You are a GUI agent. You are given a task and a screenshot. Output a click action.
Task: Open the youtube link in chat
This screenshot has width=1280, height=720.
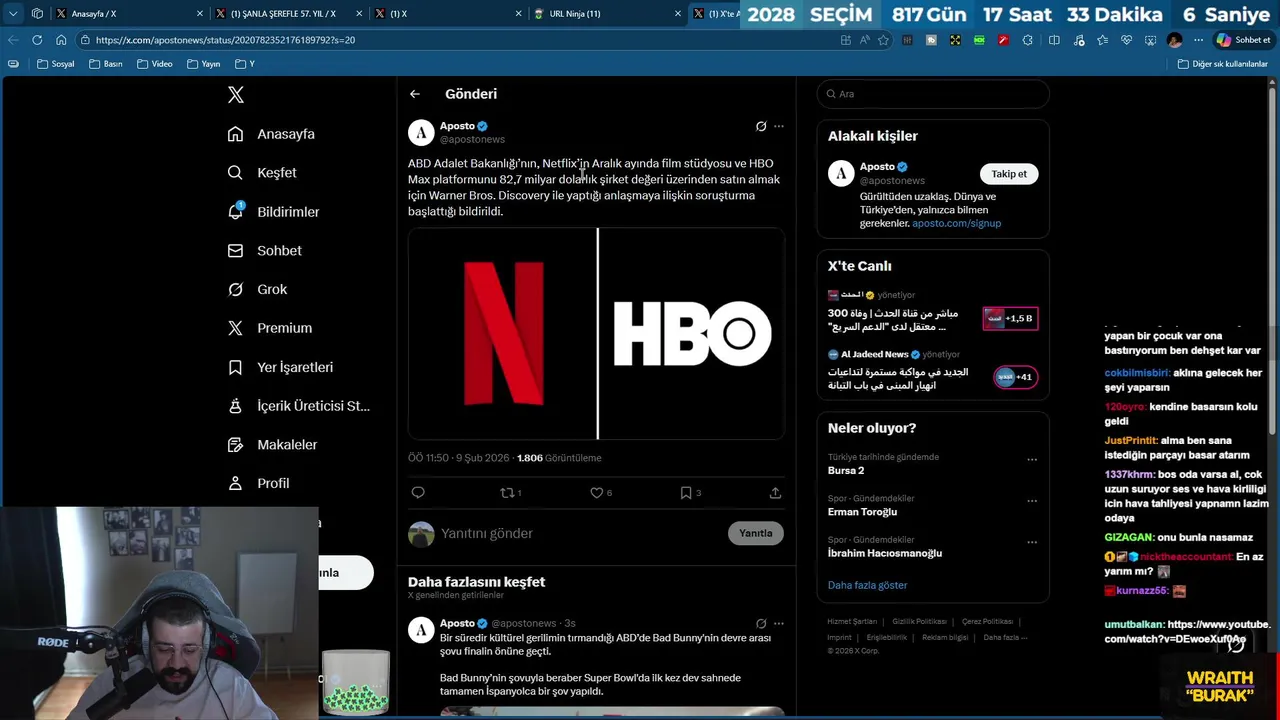1188,631
